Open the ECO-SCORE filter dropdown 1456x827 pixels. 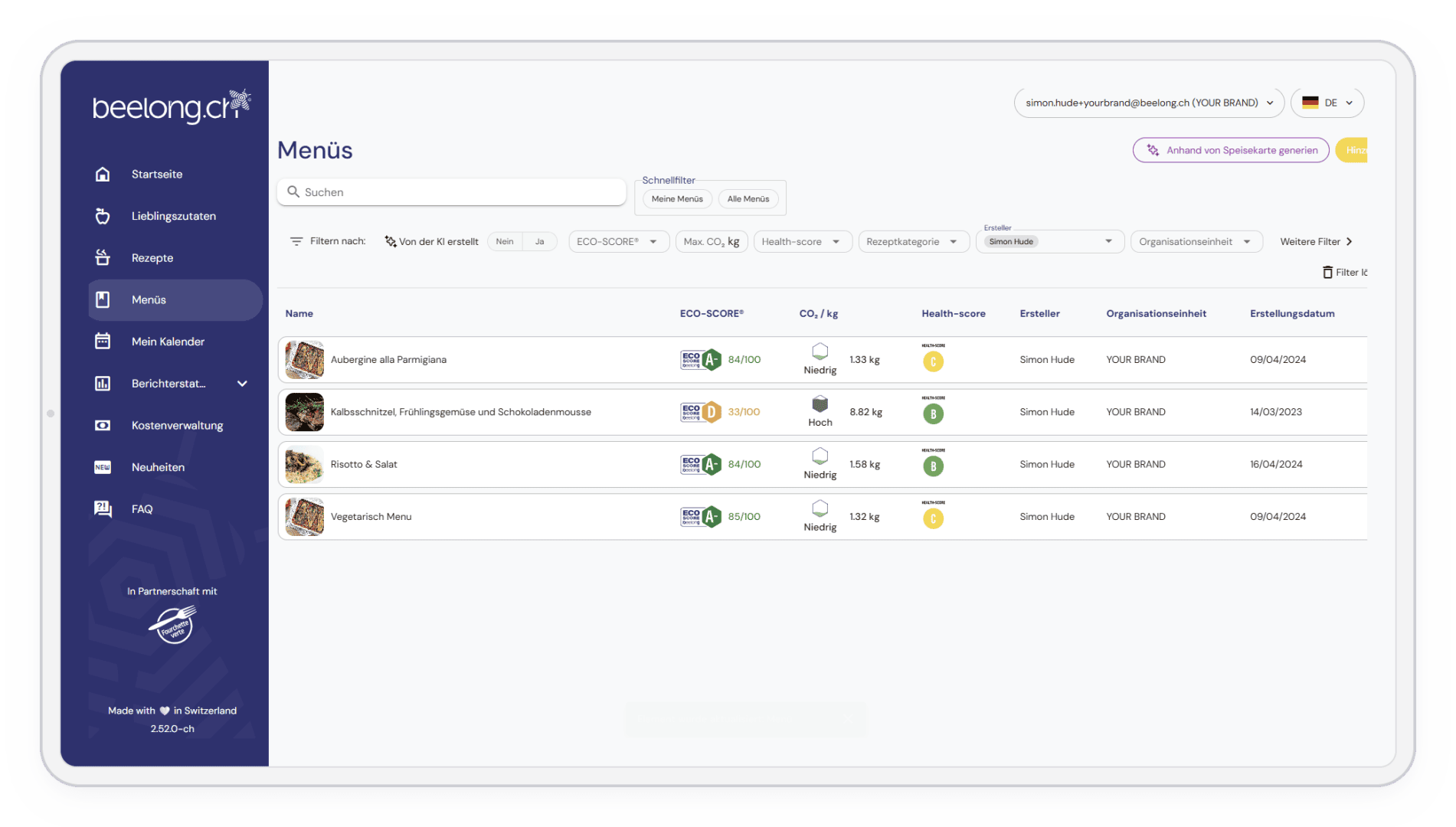pos(618,241)
